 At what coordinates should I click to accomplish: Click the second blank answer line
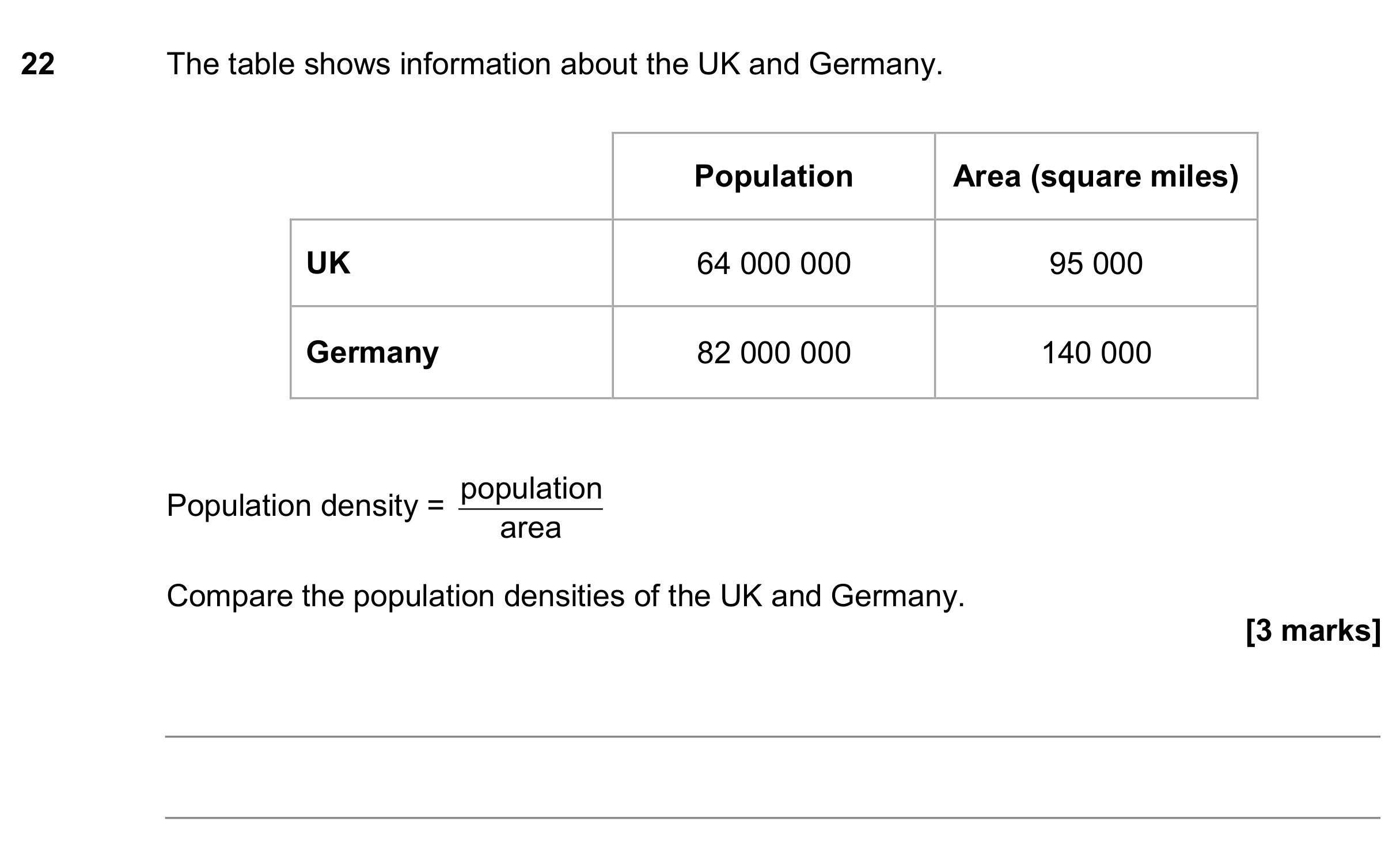tap(773, 817)
